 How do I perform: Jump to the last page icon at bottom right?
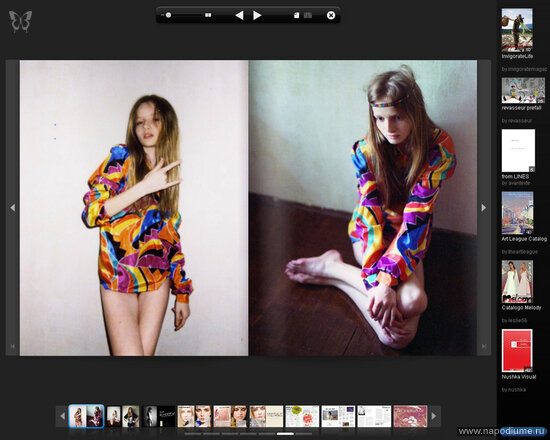[484, 346]
